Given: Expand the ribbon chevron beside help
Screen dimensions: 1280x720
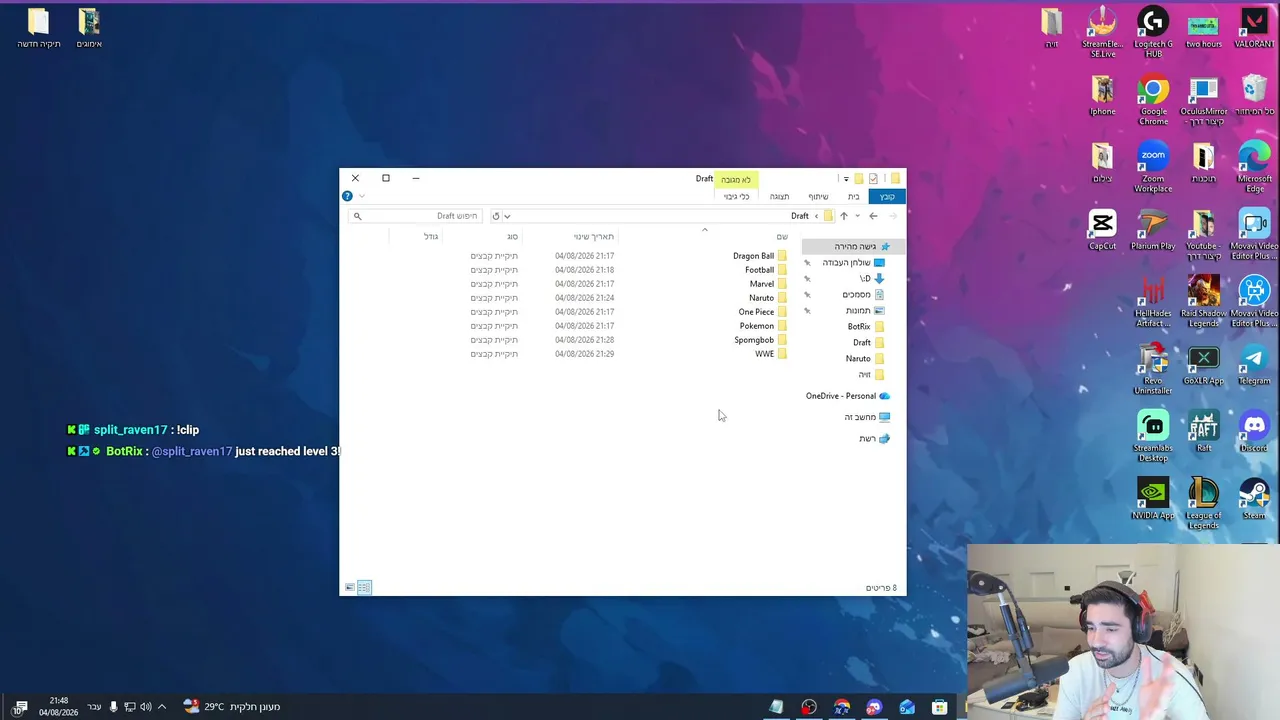Looking at the screenshot, I should pos(361,196).
